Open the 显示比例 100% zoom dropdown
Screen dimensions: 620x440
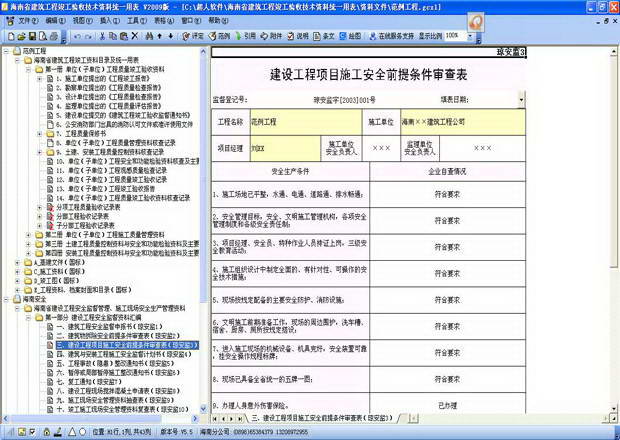(470, 36)
